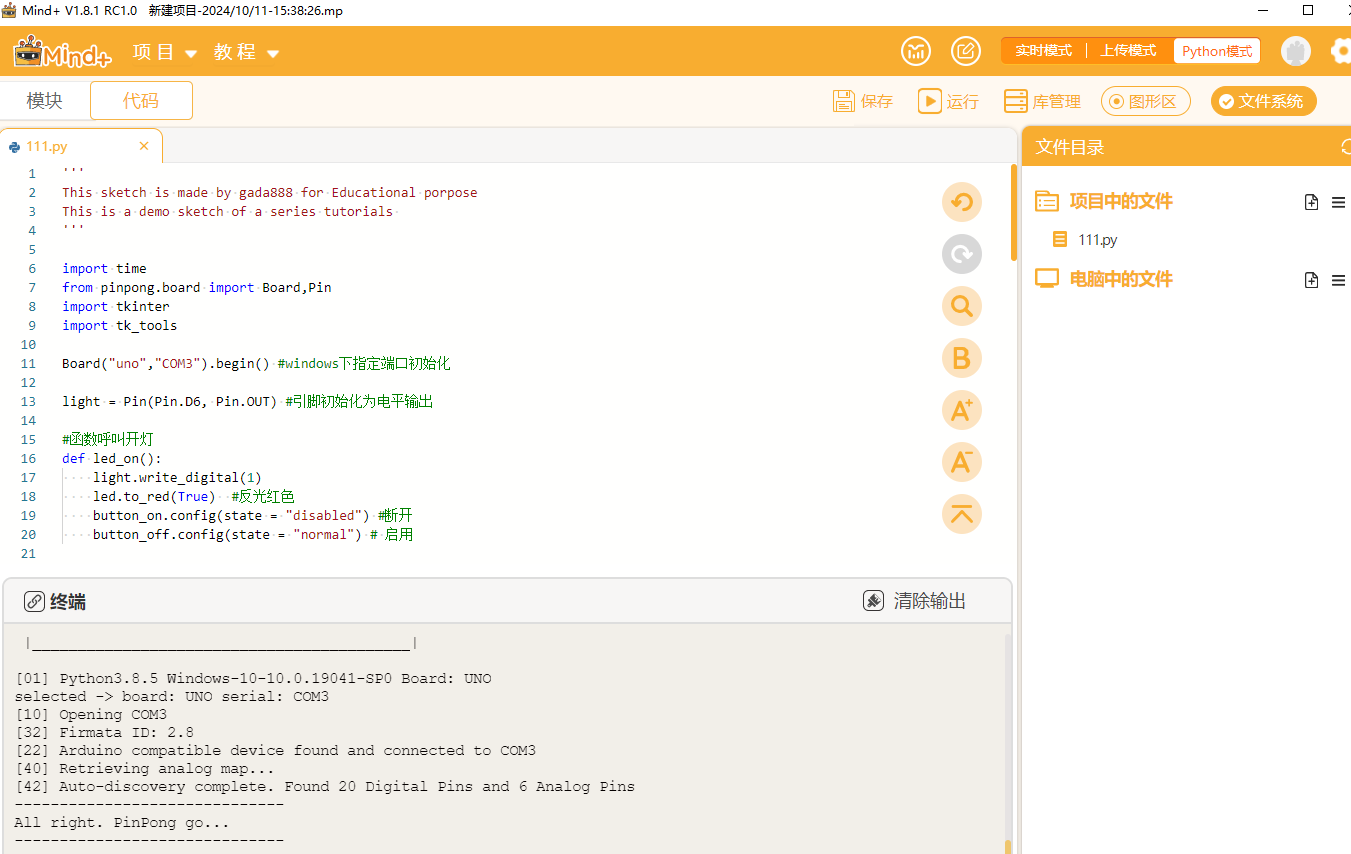The width and height of the screenshot is (1351, 854).
Task: Click refresh icon in 文件目录 header
Action: click(1345, 147)
